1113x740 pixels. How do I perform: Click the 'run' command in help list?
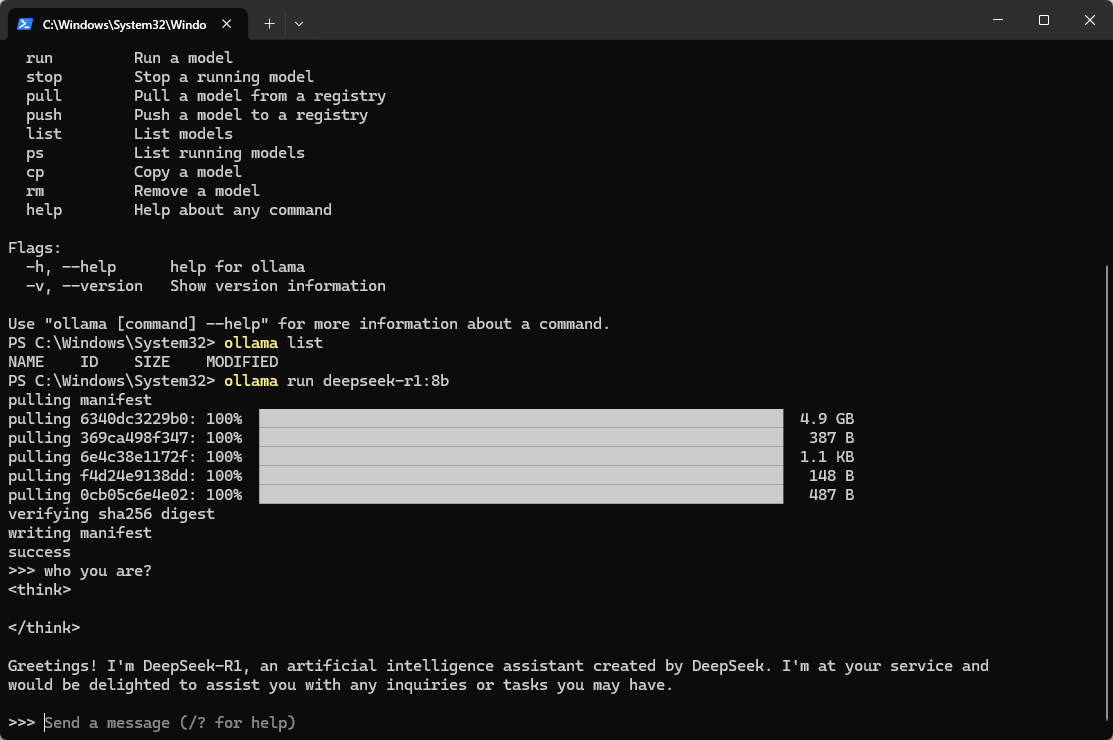point(39,58)
